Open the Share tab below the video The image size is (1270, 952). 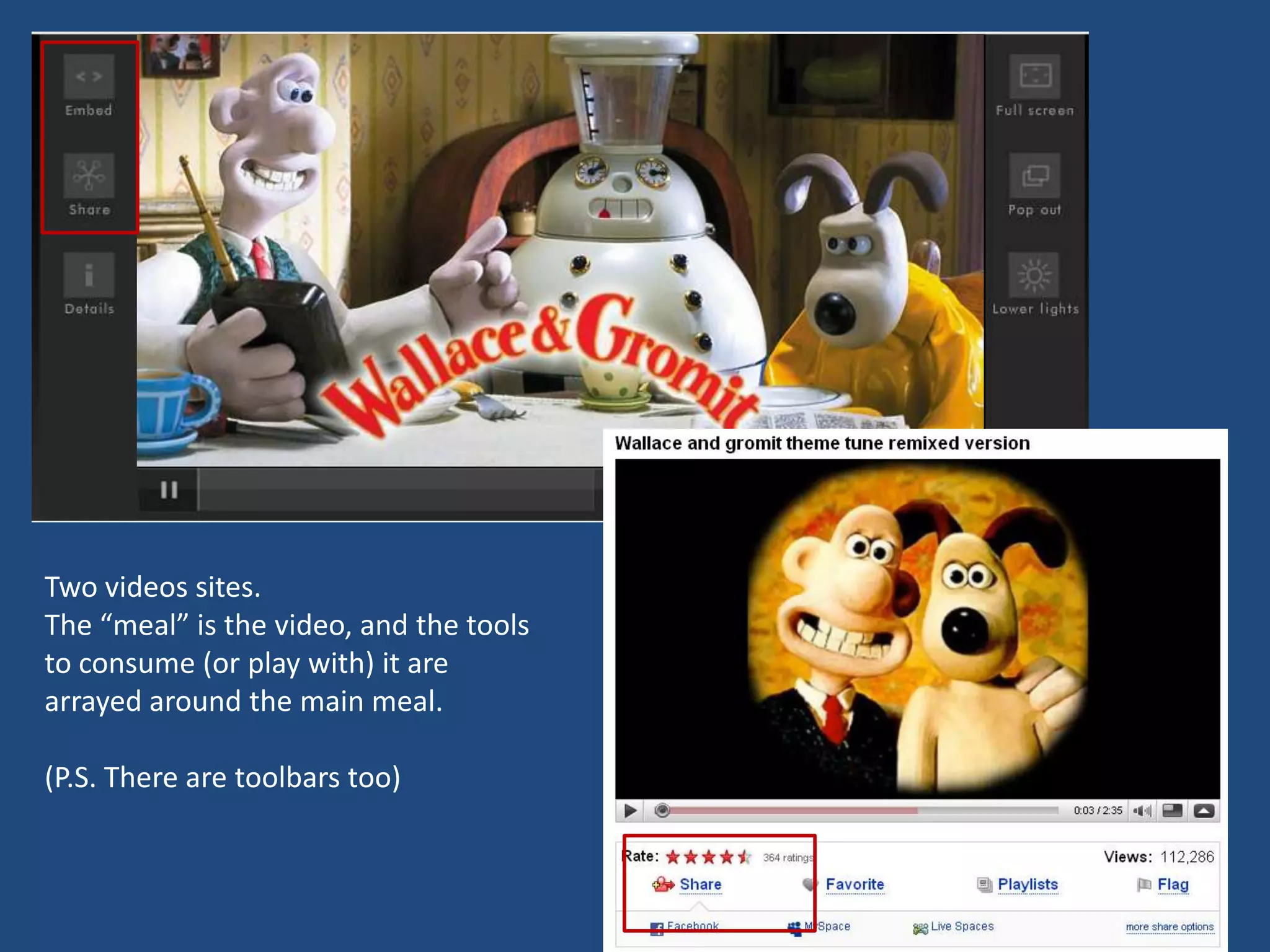click(x=699, y=884)
